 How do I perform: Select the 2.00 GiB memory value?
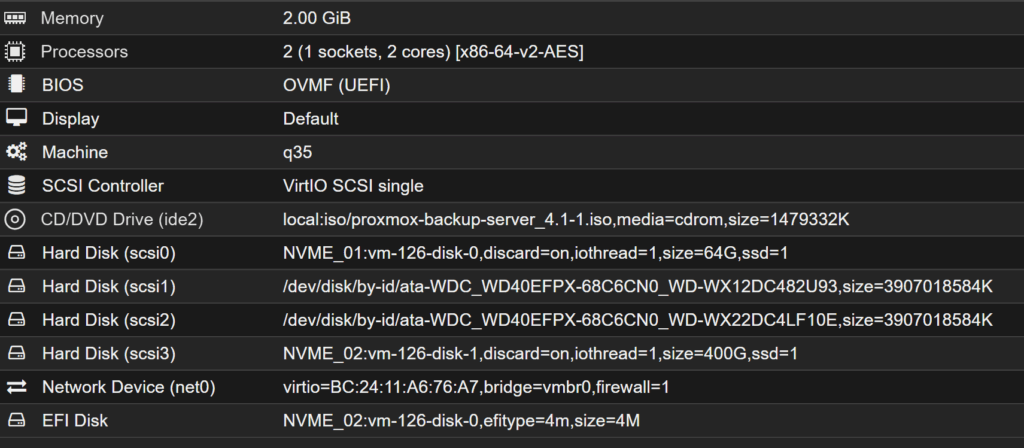point(317,18)
